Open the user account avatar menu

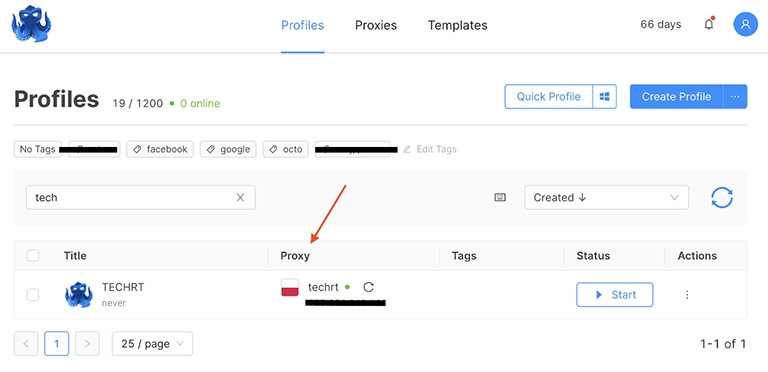tap(745, 24)
